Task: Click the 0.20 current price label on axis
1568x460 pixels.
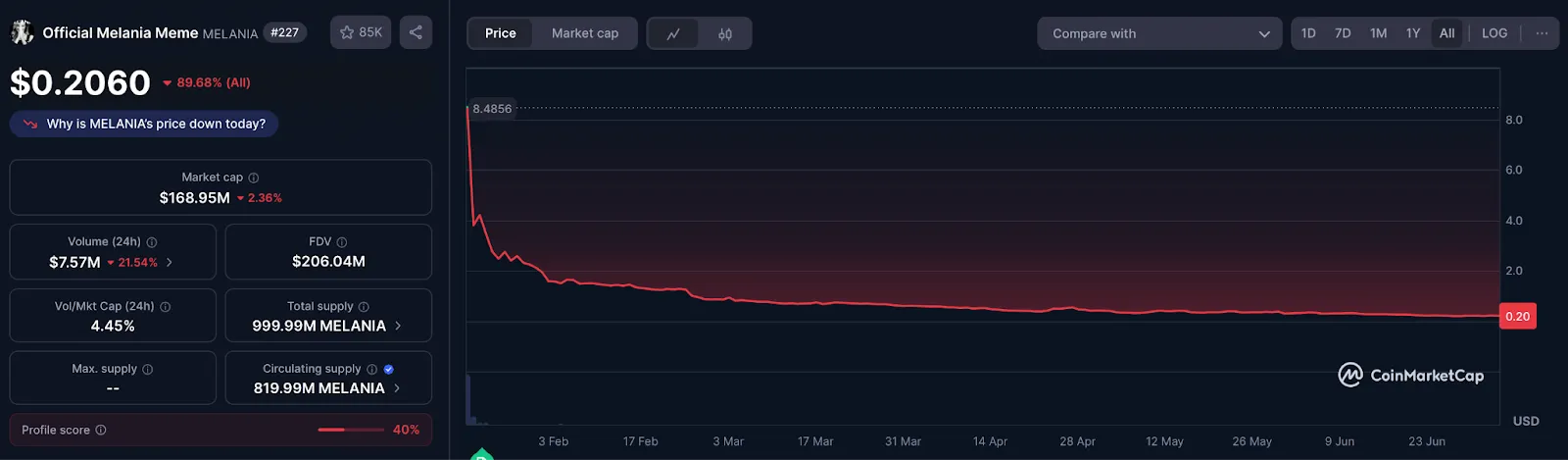Action: click(1517, 316)
